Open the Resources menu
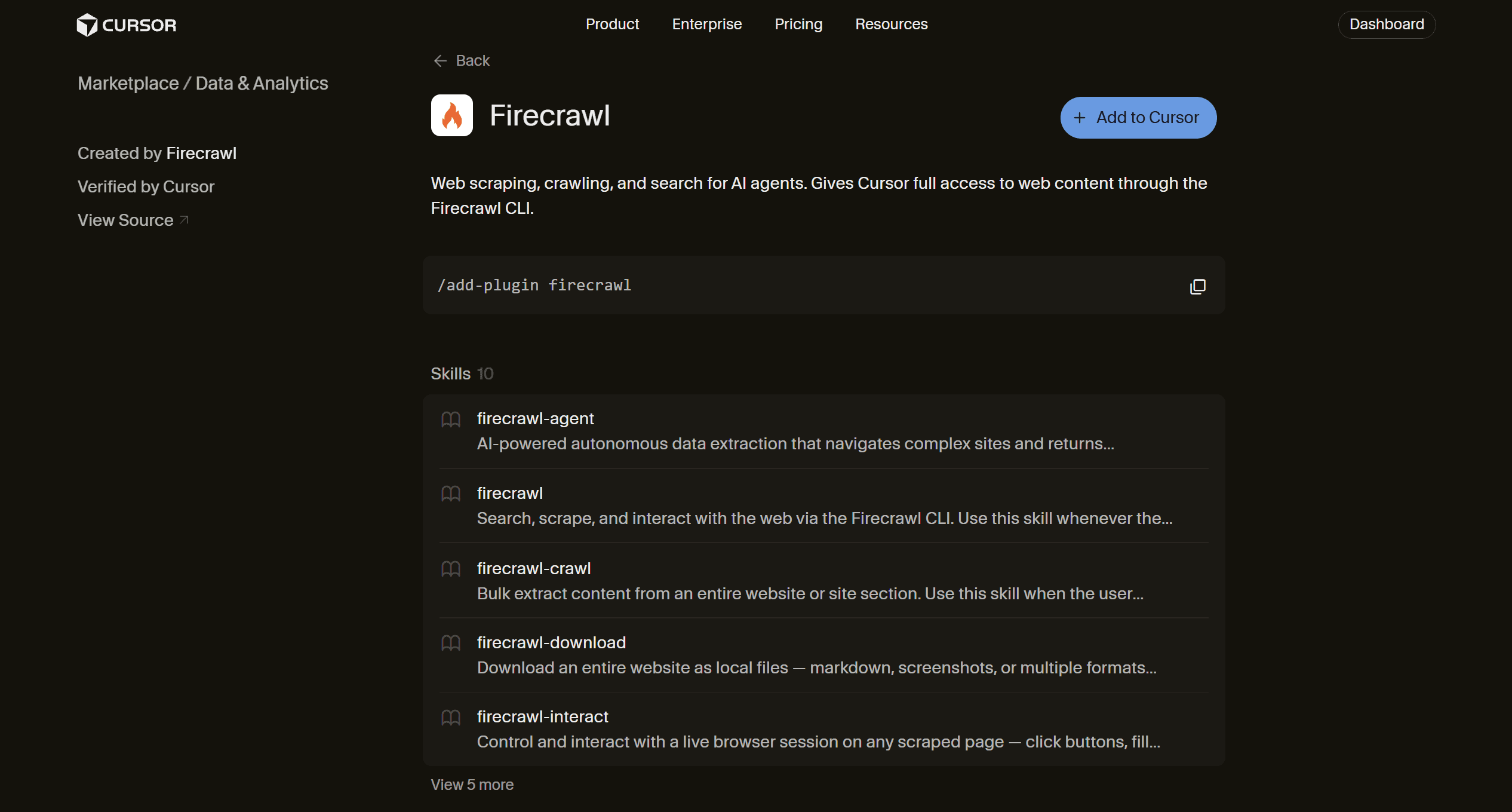This screenshot has width=1512, height=812. pos(892,24)
